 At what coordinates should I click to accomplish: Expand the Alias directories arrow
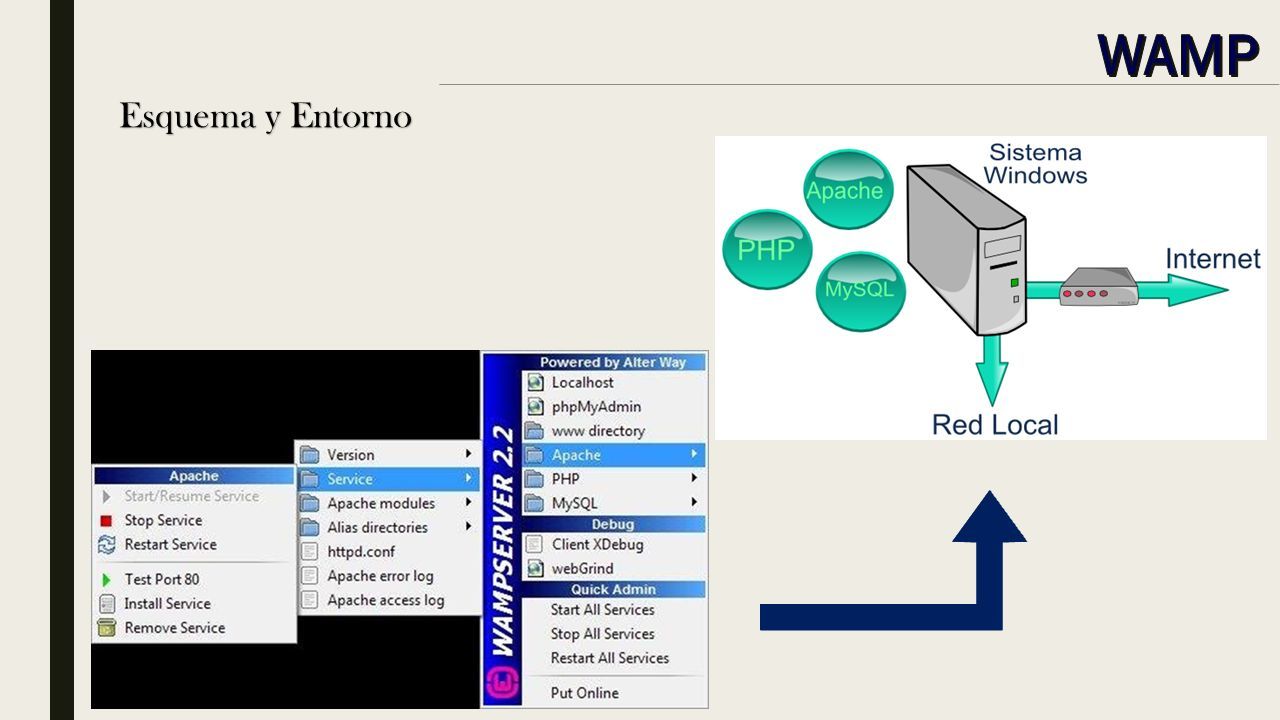[x=468, y=526]
